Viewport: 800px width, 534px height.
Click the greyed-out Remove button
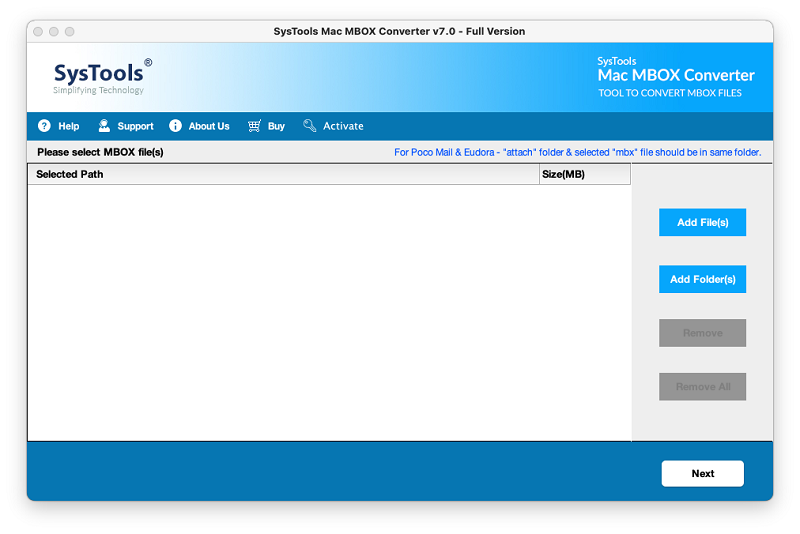tap(702, 333)
